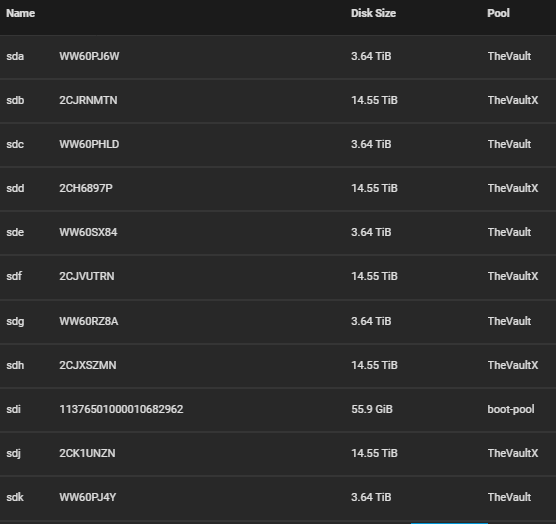Image resolution: width=556 pixels, height=524 pixels.
Task: Sort by the Name column header
Action: (21, 13)
